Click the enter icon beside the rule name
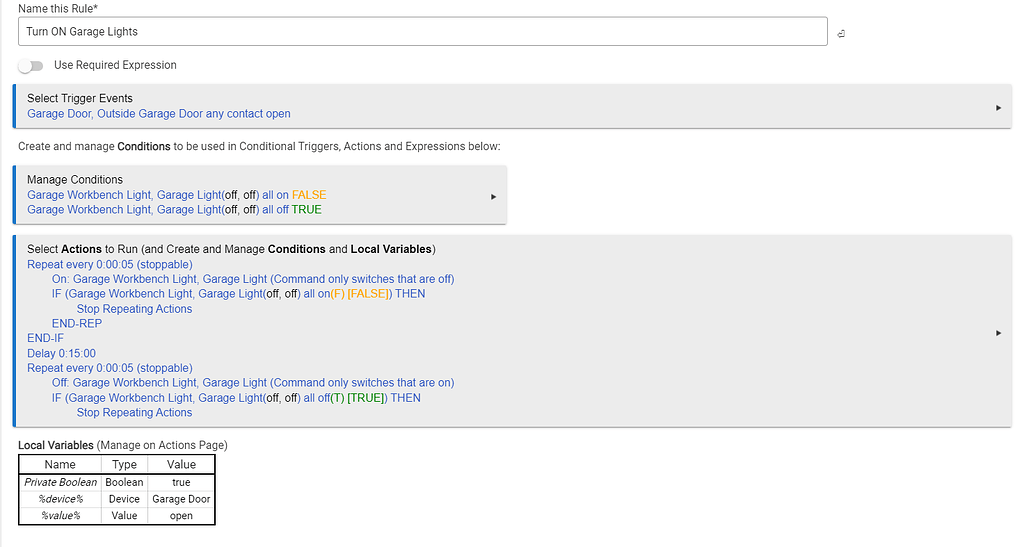This screenshot has height=547, width=1024. 841,34
